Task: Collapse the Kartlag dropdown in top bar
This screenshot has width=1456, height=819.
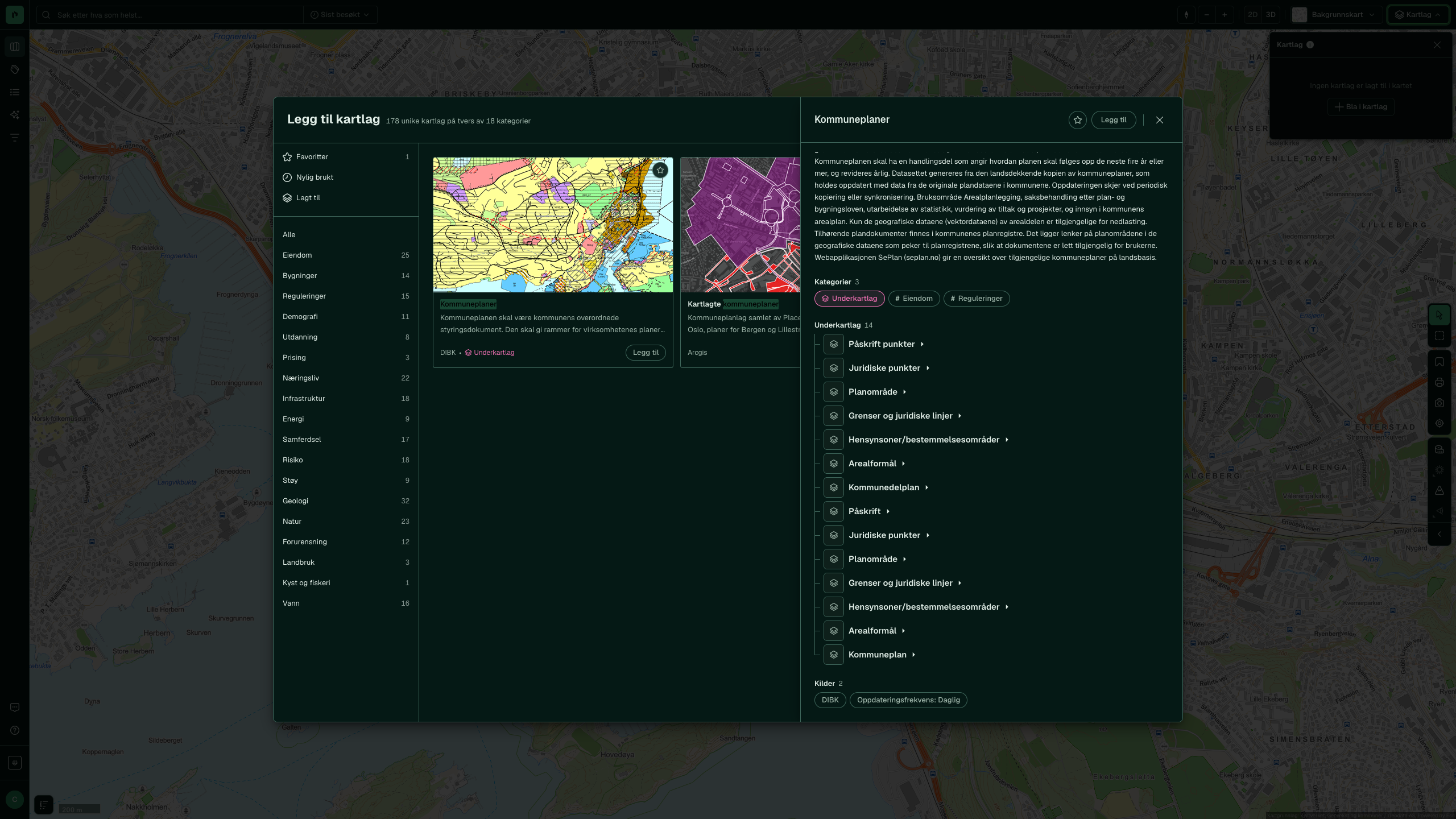Action: tap(1418, 15)
